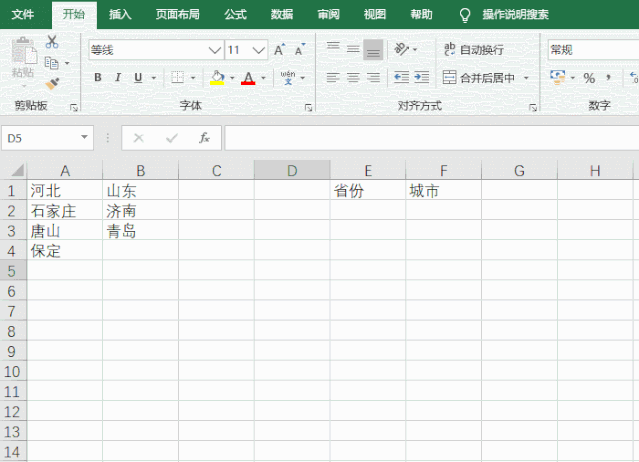The image size is (639, 462).
Task: Open the font size dropdown
Action: tap(258, 50)
